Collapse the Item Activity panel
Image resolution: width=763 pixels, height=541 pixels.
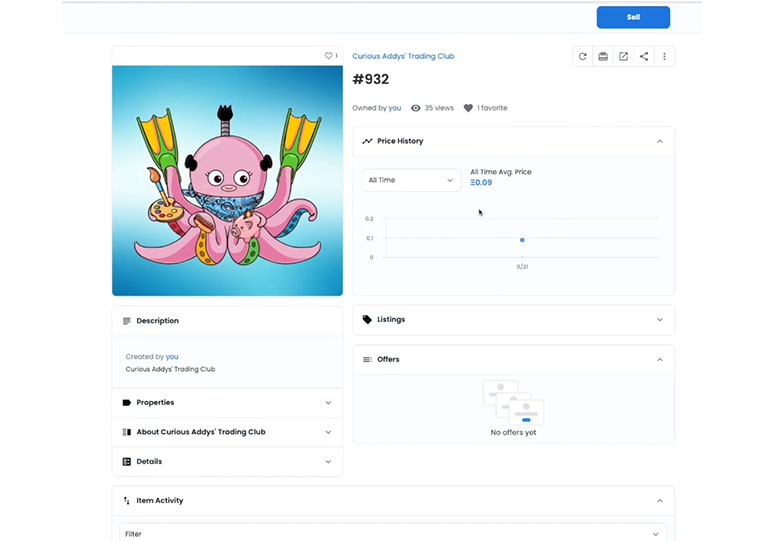[x=660, y=501]
